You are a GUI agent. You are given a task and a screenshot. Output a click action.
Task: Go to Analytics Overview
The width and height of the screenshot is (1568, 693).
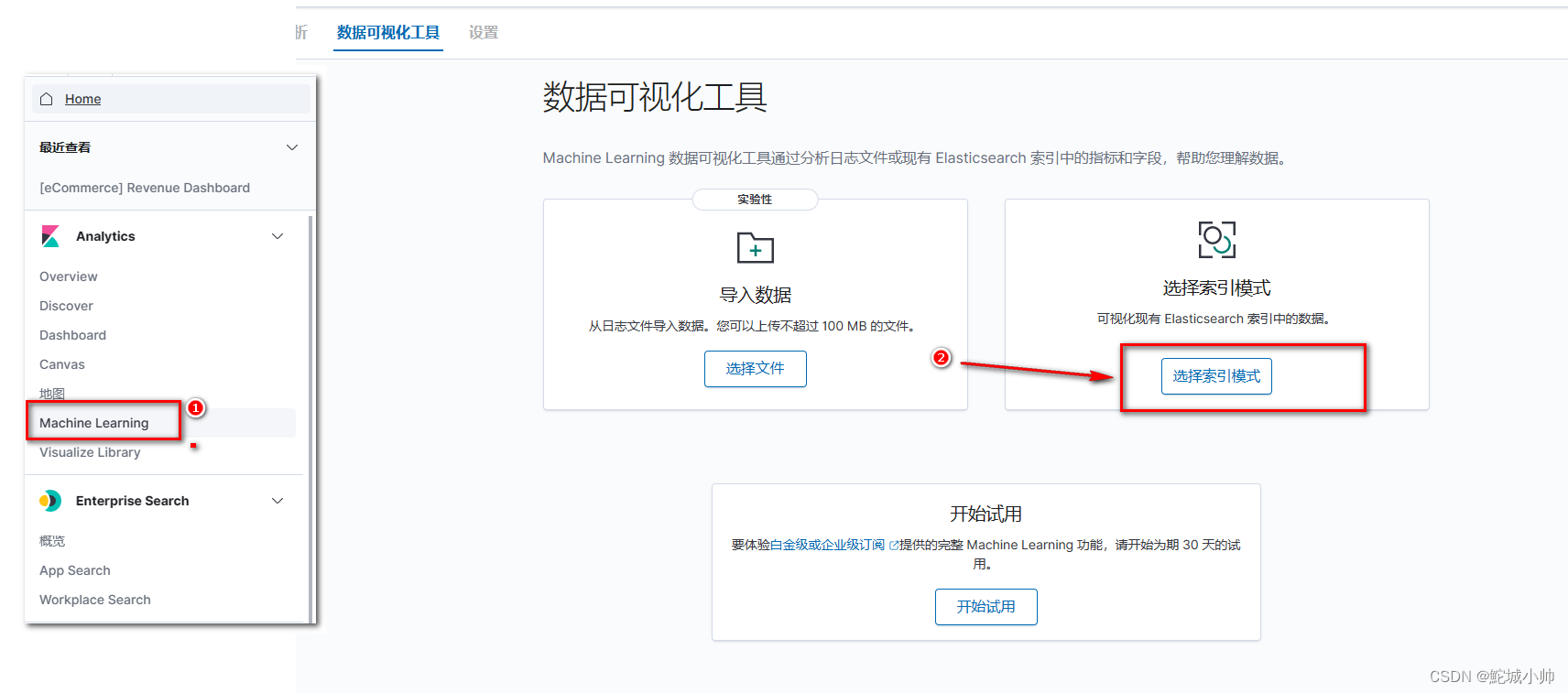pyautogui.click(x=69, y=276)
